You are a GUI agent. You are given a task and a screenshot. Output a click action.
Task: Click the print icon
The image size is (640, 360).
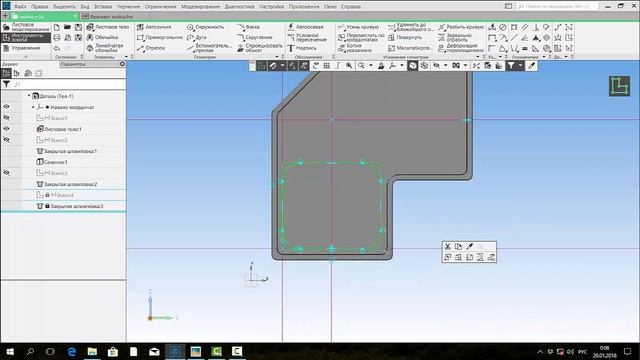(x=57, y=38)
